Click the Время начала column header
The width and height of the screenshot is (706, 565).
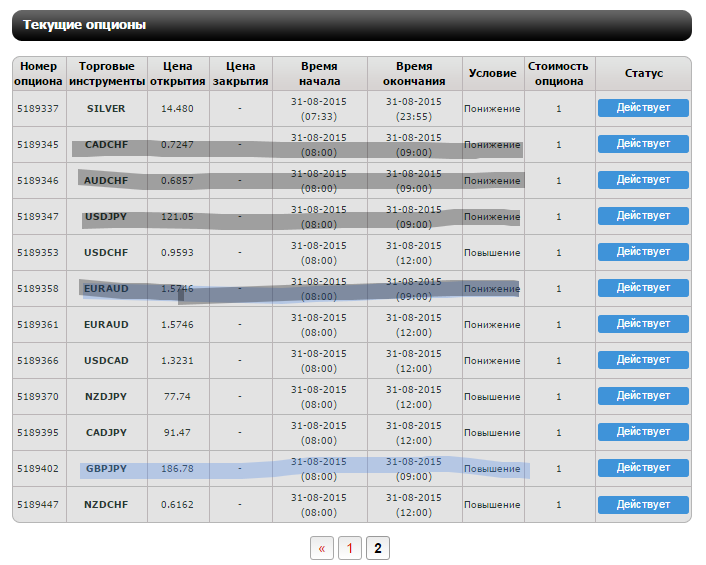coord(319,73)
